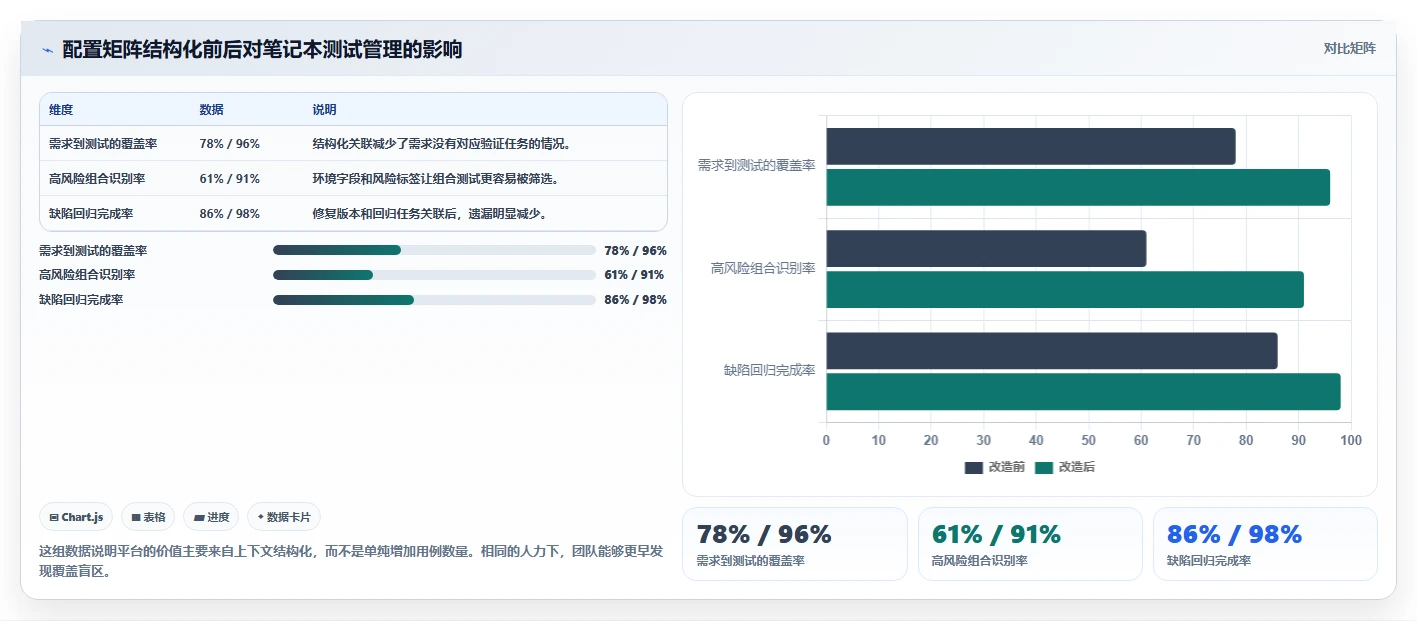Toggle the 改造前 legend entry

[994, 467]
